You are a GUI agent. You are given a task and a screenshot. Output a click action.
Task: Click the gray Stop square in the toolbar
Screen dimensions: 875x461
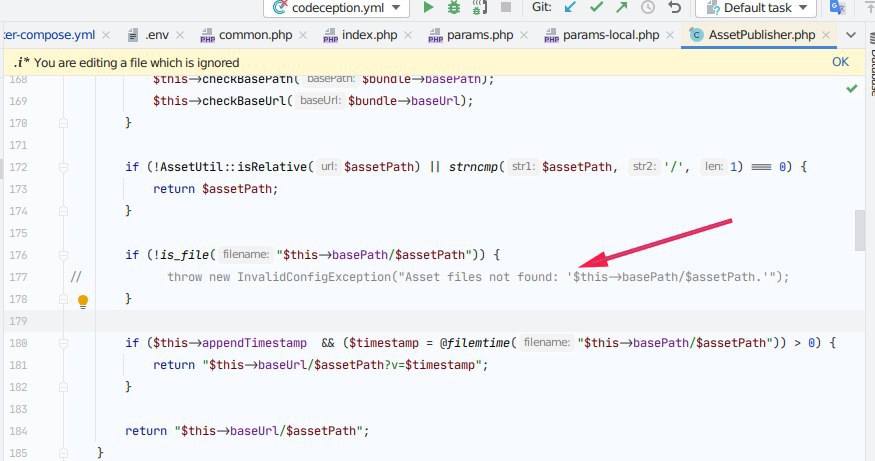click(506, 7)
